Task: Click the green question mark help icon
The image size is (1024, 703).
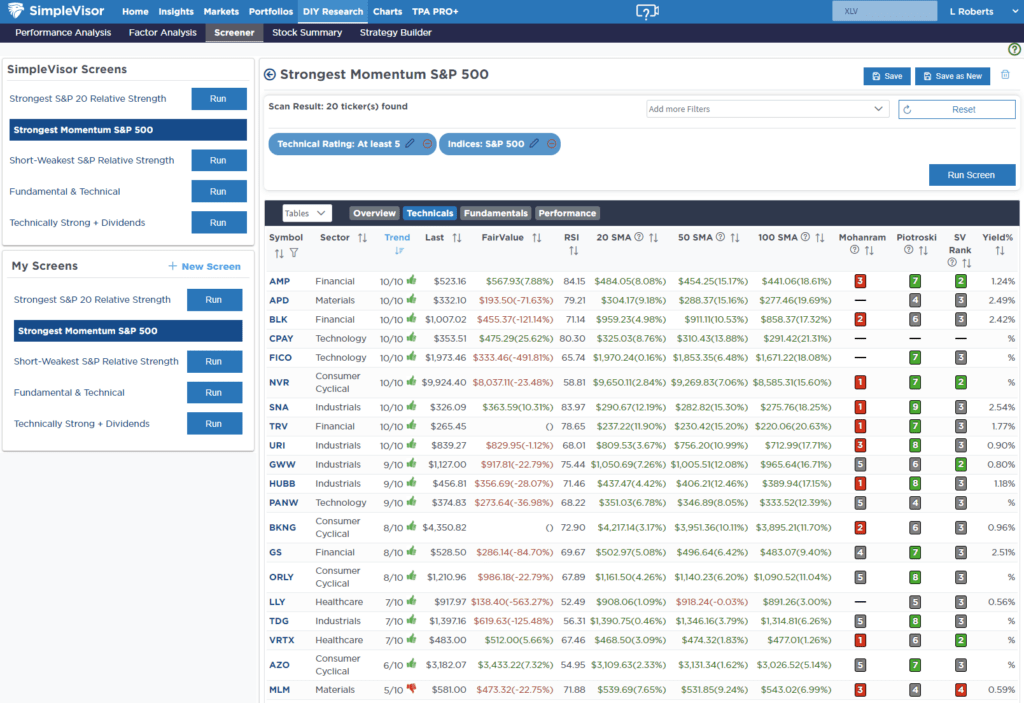Action: (1014, 49)
